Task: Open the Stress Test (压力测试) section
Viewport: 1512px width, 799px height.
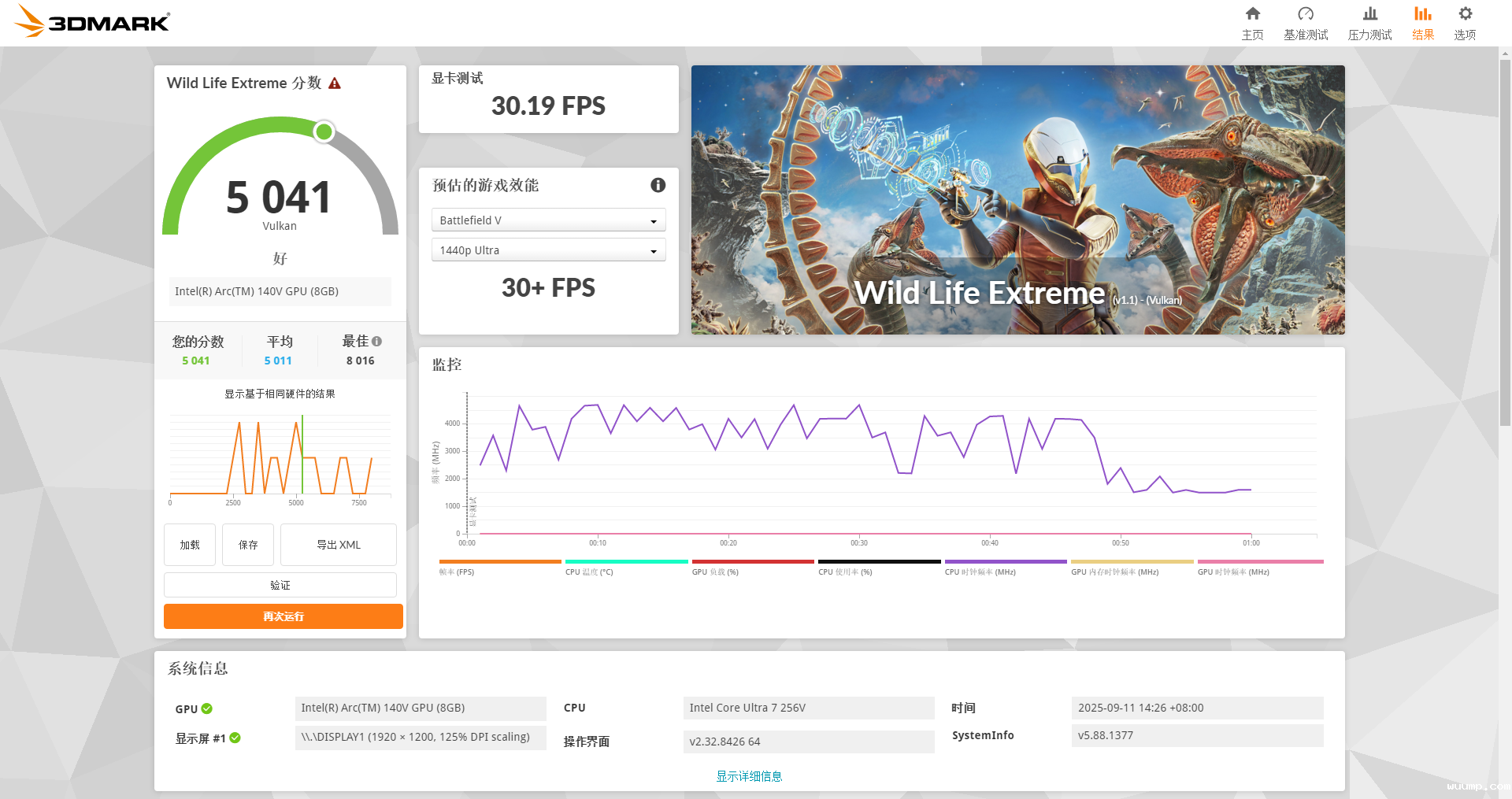Action: pos(1369,23)
